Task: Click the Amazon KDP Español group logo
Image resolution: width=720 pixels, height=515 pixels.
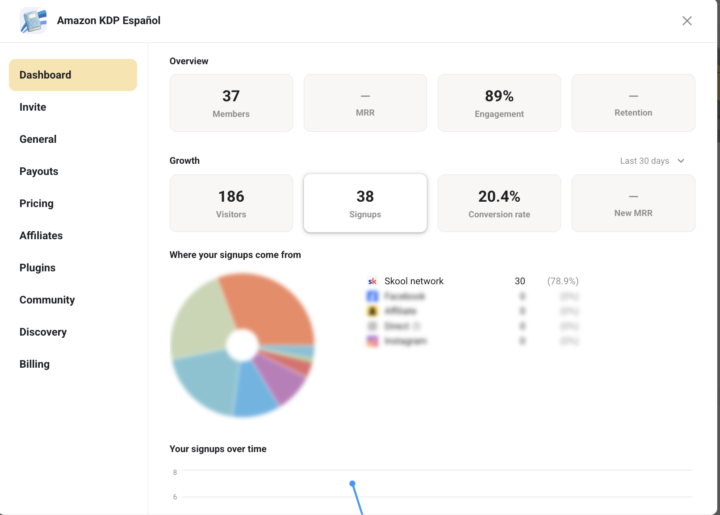Action: tap(33, 21)
